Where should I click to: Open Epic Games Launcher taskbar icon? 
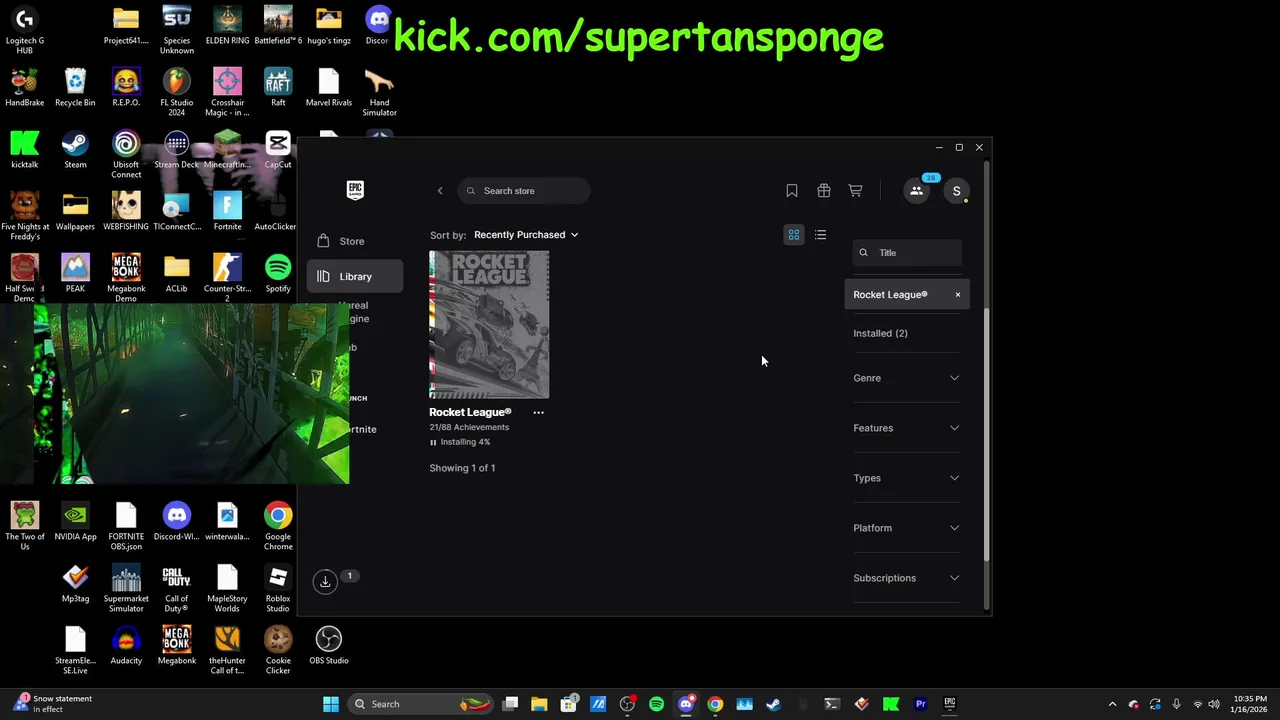[x=950, y=704]
